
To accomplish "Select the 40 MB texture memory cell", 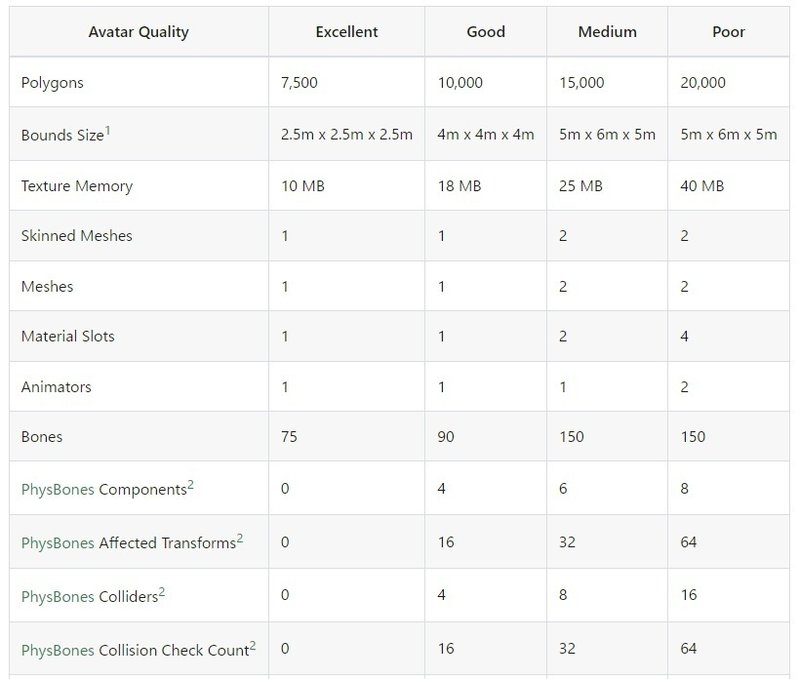I will (x=702, y=186).
